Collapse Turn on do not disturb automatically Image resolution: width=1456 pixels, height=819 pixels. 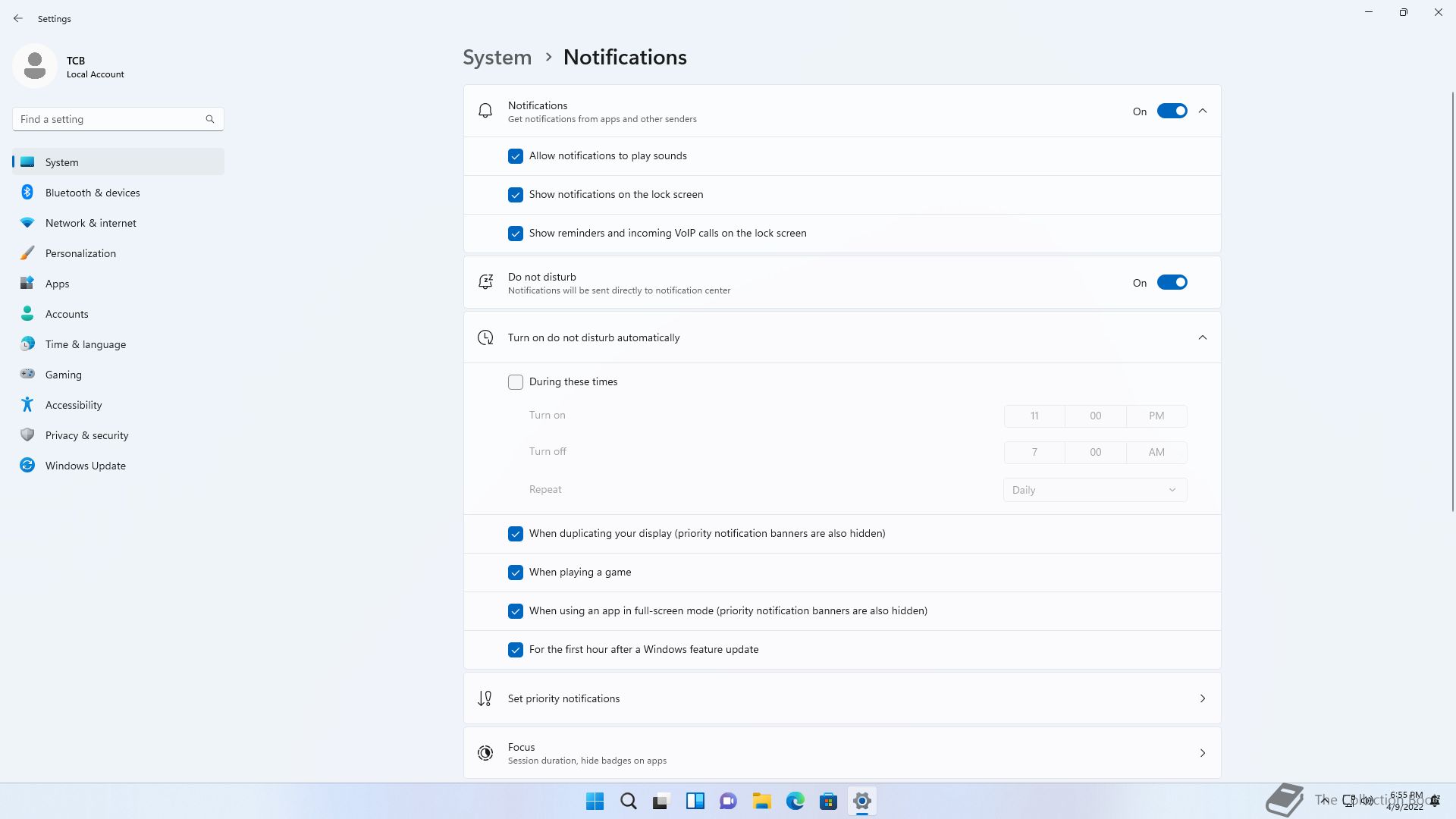[1203, 337]
